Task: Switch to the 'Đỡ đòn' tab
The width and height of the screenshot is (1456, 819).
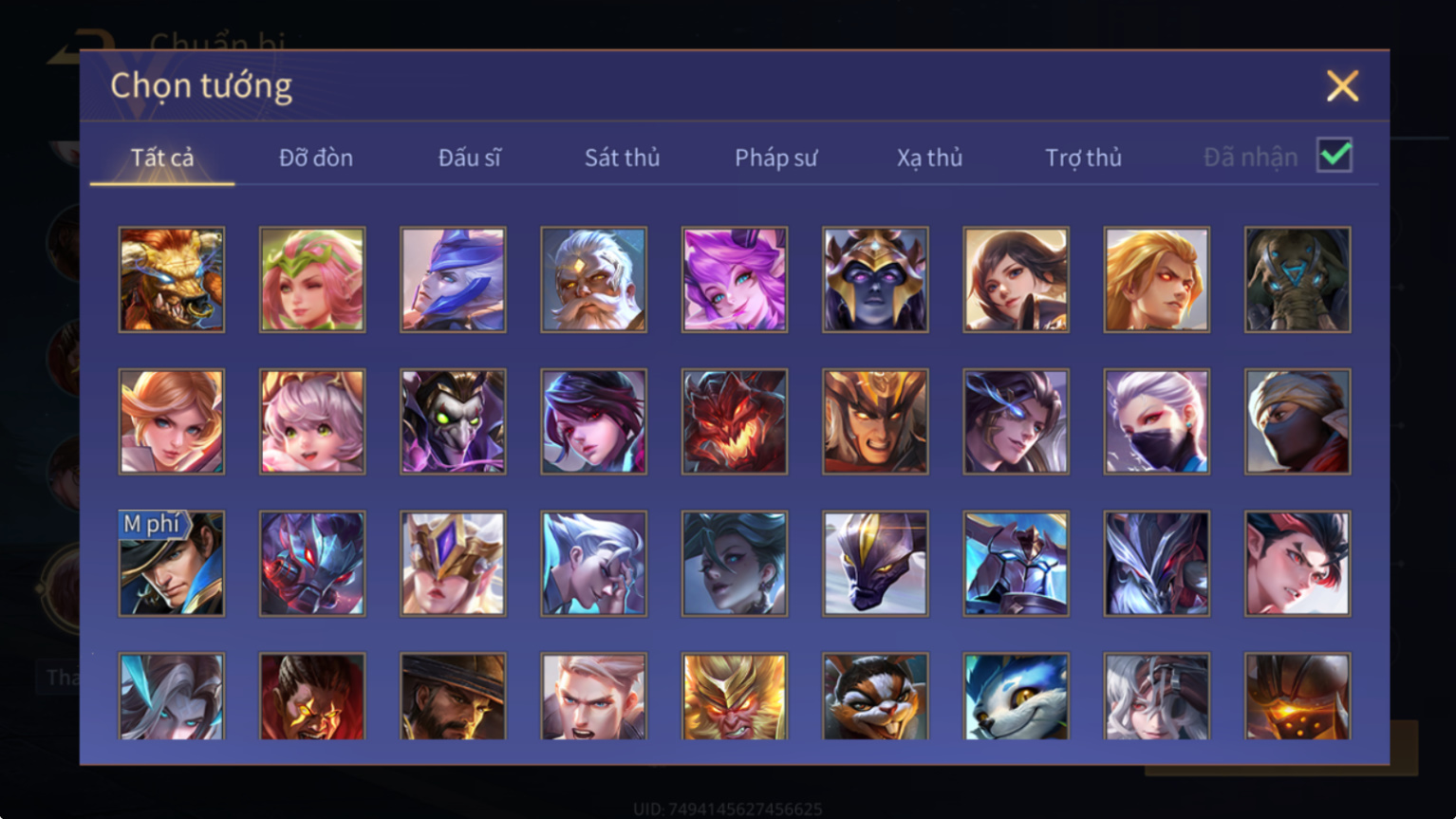Action: pyautogui.click(x=316, y=158)
